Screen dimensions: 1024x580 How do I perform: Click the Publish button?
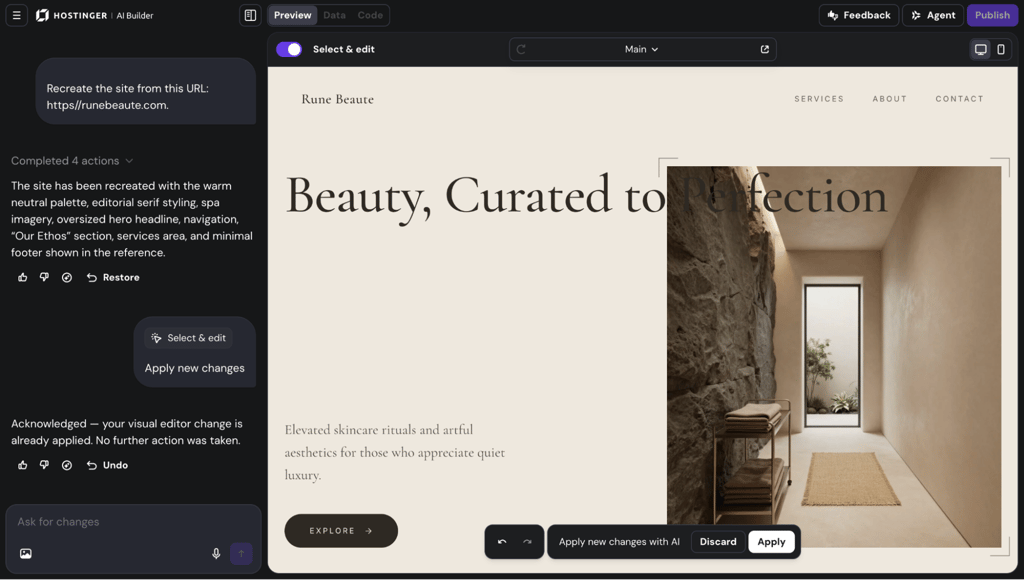click(992, 15)
